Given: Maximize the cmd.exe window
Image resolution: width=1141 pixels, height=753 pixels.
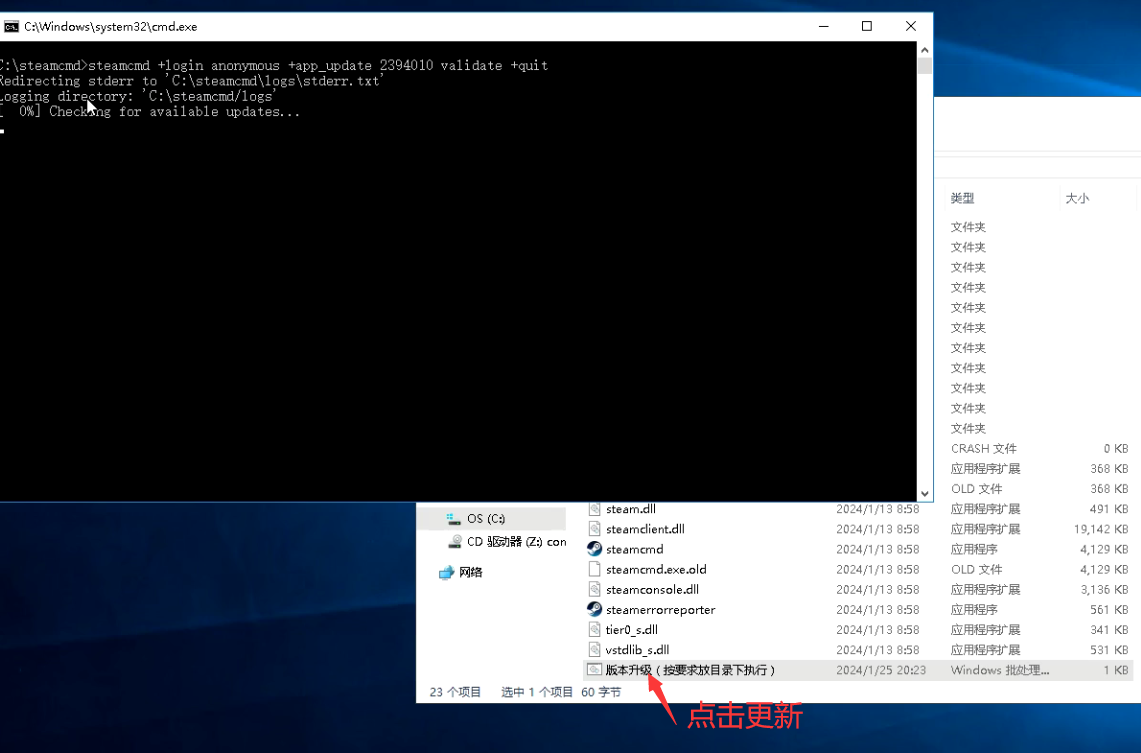Looking at the screenshot, I should pyautogui.click(x=867, y=26).
